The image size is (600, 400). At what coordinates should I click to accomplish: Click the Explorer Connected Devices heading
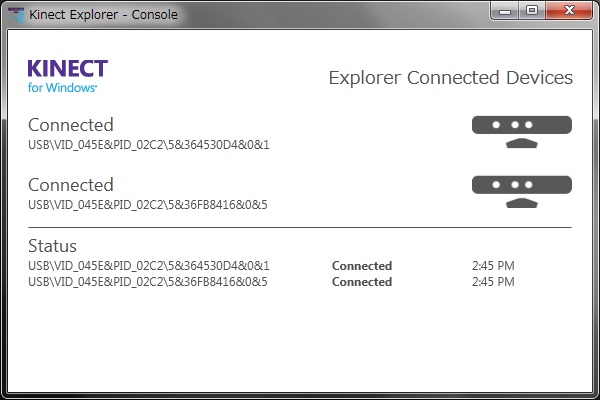click(450, 78)
